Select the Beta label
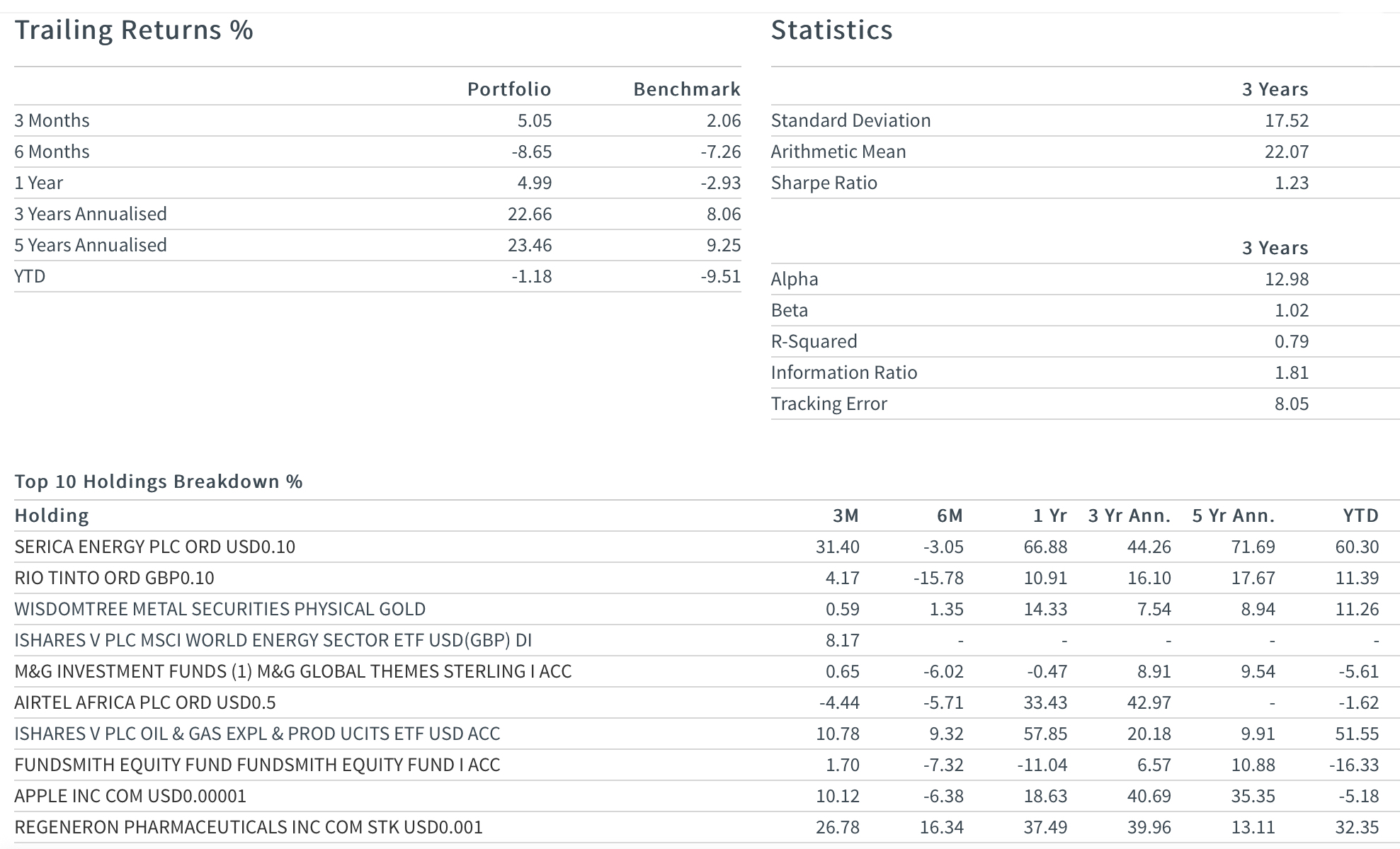The image size is (1400, 849). coord(789,310)
